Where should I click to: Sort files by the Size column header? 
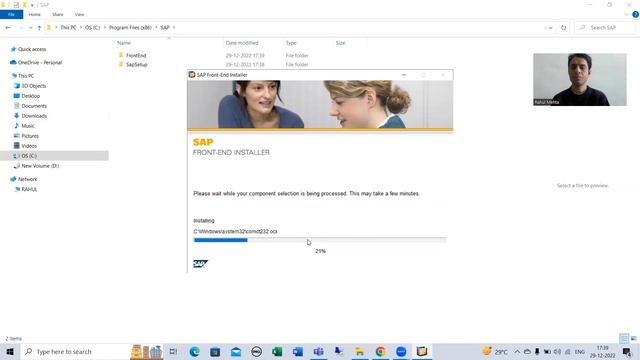tap(340, 43)
